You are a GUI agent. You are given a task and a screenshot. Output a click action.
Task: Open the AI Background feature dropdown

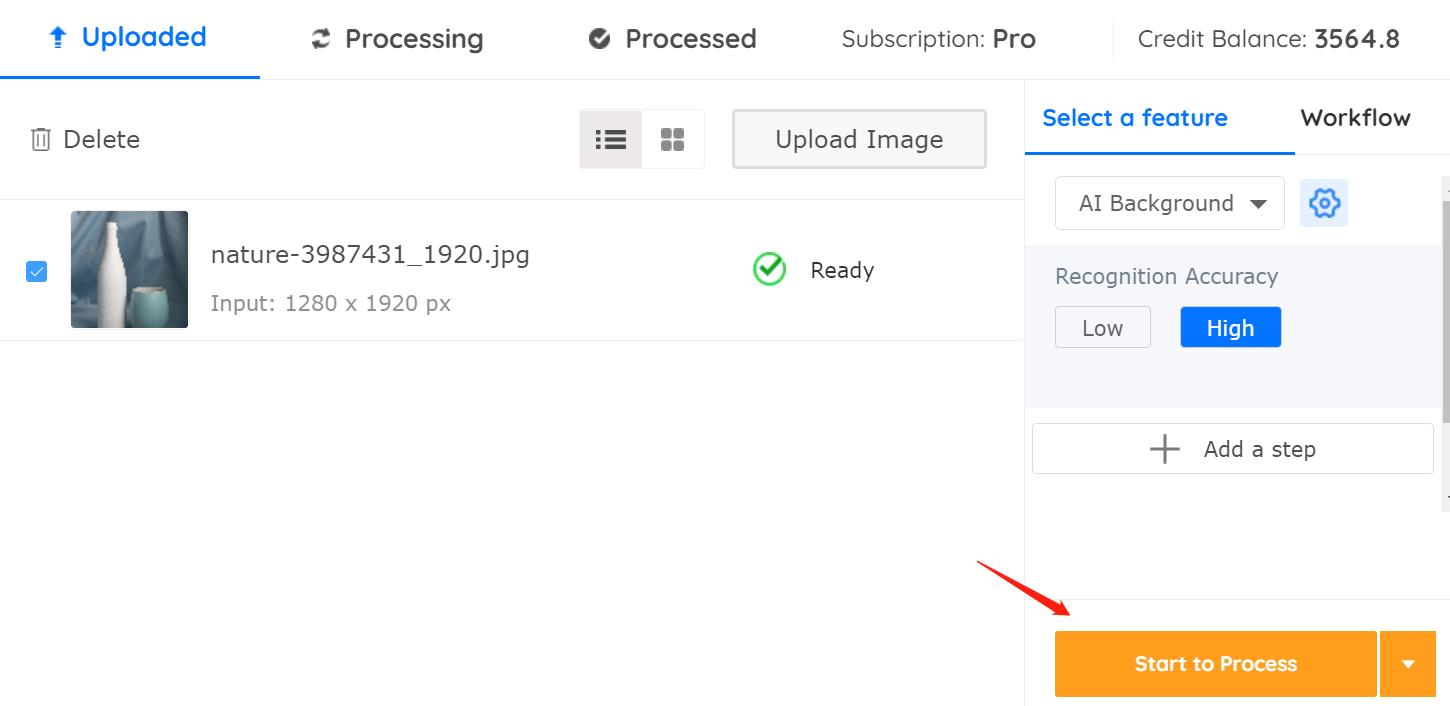pos(1170,203)
